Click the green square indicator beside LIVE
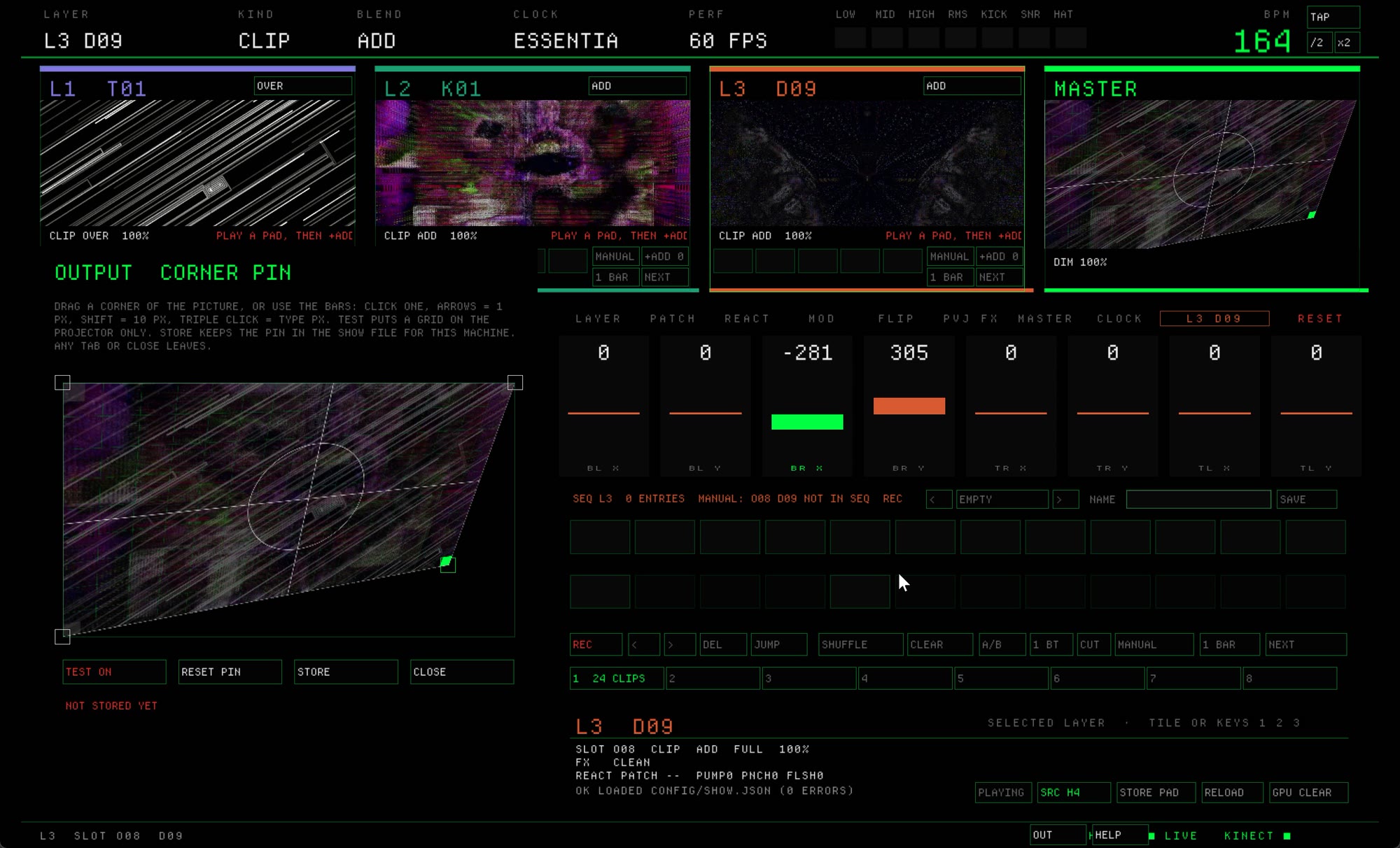 1152,835
